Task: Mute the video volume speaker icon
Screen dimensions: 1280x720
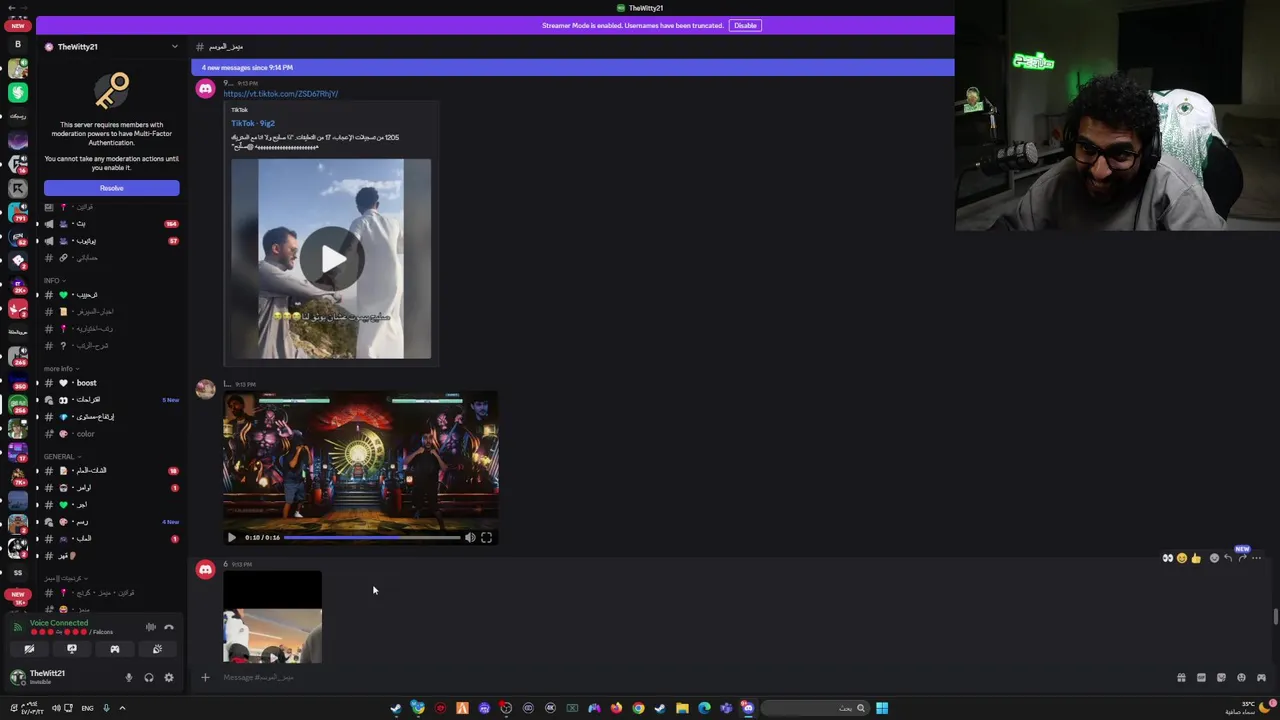Action: (470, 537)
